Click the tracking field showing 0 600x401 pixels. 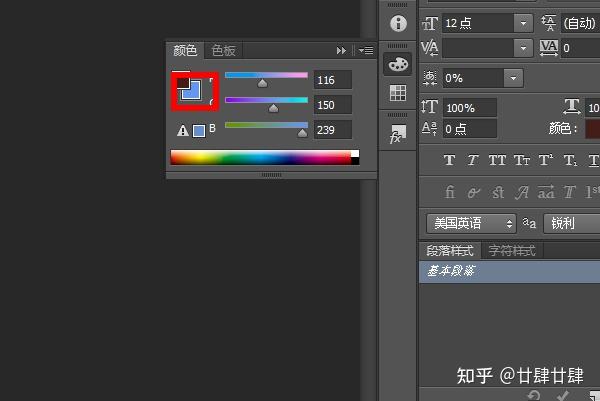click(x=580, y=48)
